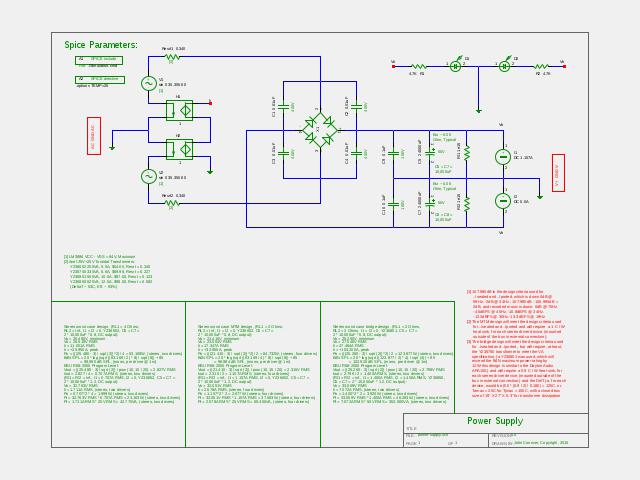Select the X1 bridge rectifier symbol
Image resolution: width=640 pixels, height=480 pixels.
(320, 131)
